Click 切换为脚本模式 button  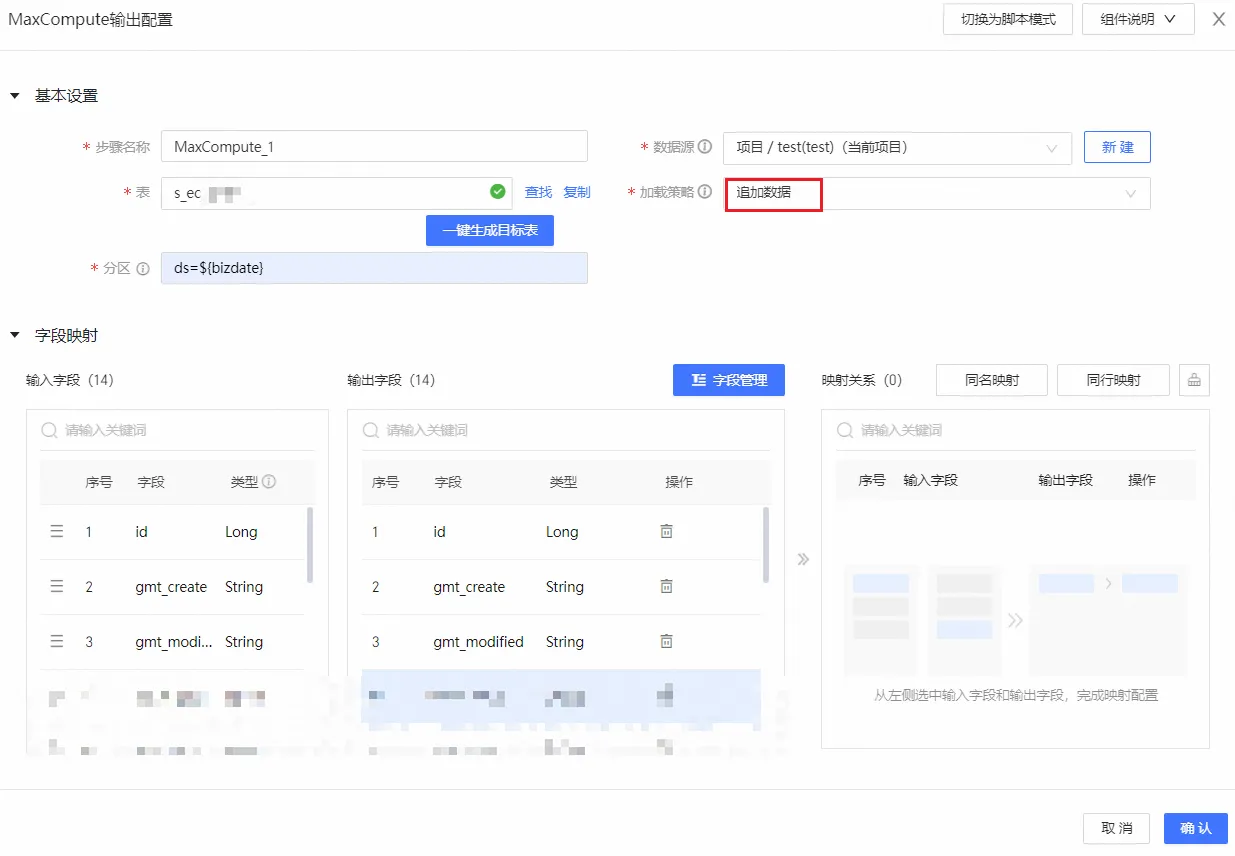point(1008,19)
